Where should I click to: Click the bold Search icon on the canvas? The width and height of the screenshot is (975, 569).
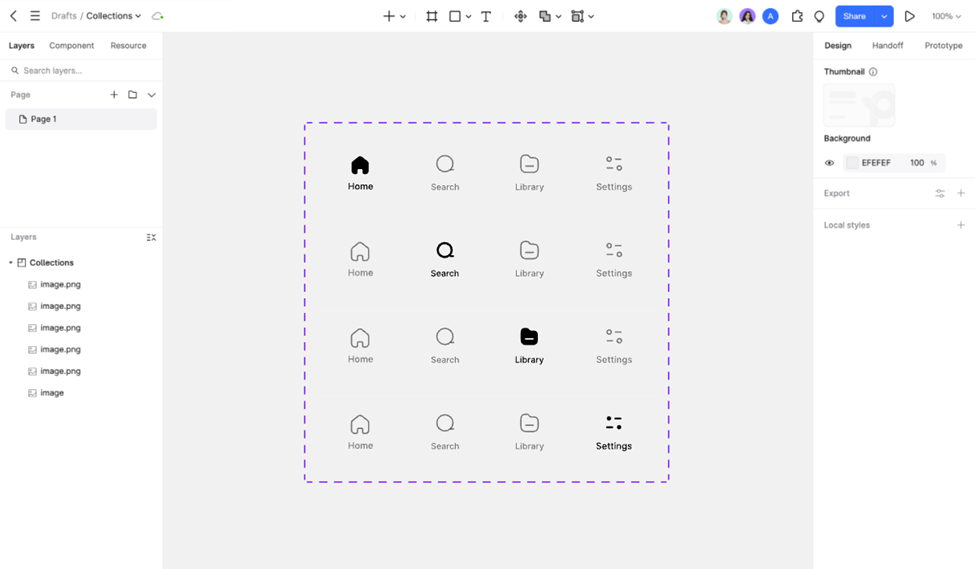[x=445, y=250]
